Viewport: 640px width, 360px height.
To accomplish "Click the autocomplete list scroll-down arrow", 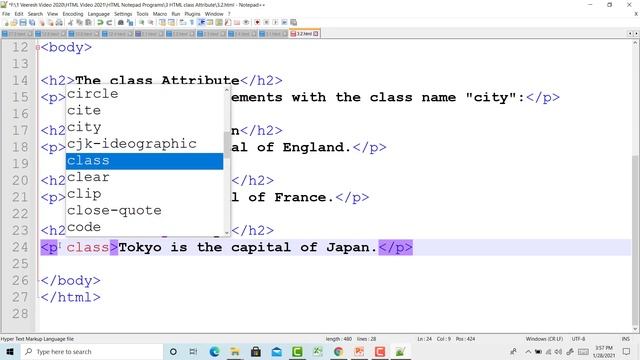I will click(227, 233).
